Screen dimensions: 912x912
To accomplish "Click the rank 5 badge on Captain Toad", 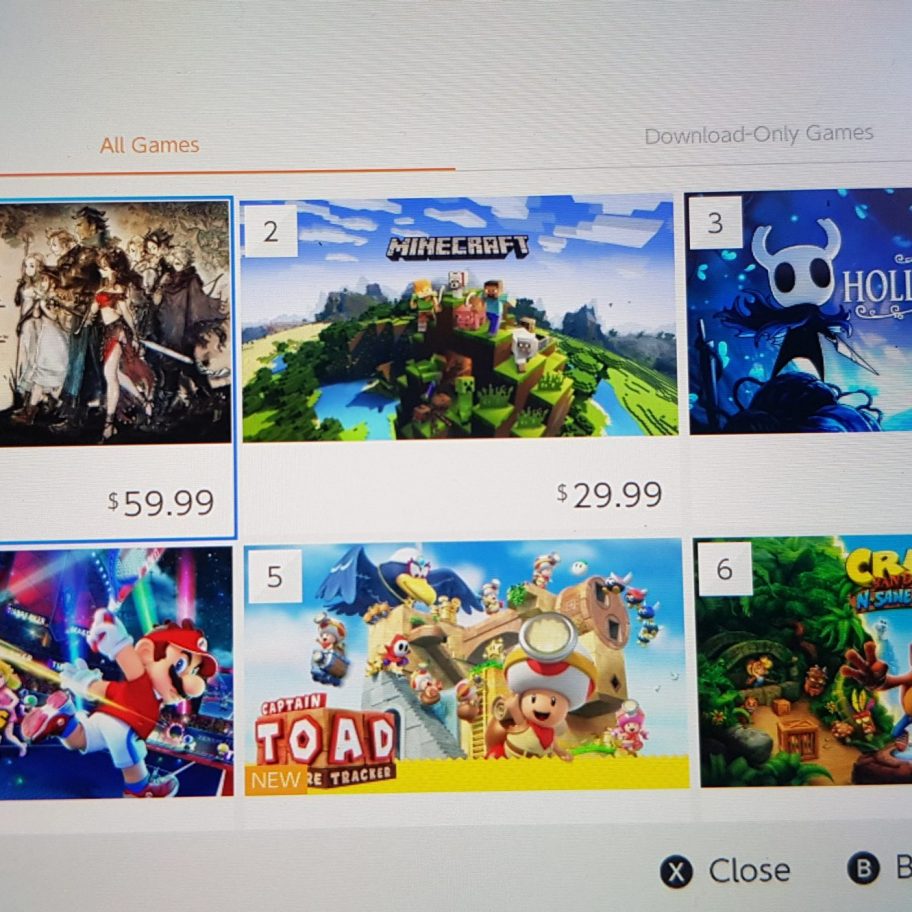I will click(x=275, y=576).
